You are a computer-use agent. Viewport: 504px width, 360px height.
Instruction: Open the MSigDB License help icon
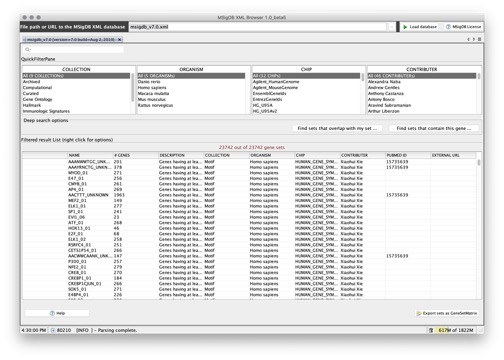(448, 27)
